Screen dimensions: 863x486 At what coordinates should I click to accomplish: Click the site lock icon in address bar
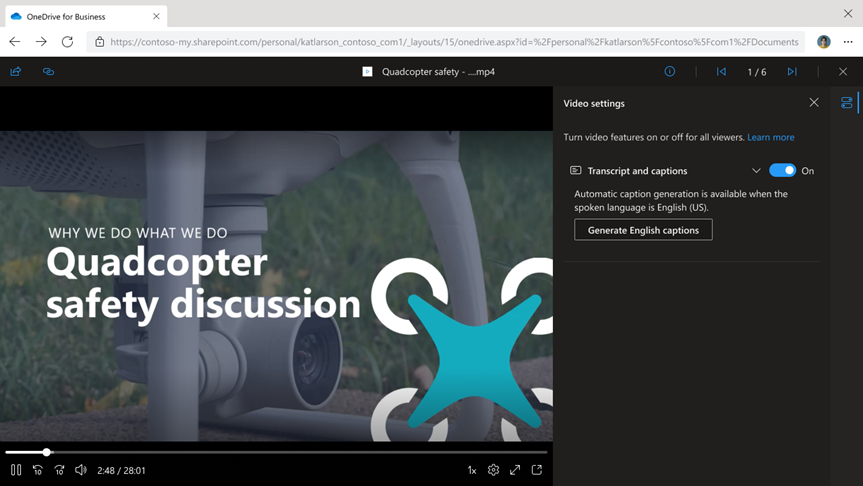point(99,42)
